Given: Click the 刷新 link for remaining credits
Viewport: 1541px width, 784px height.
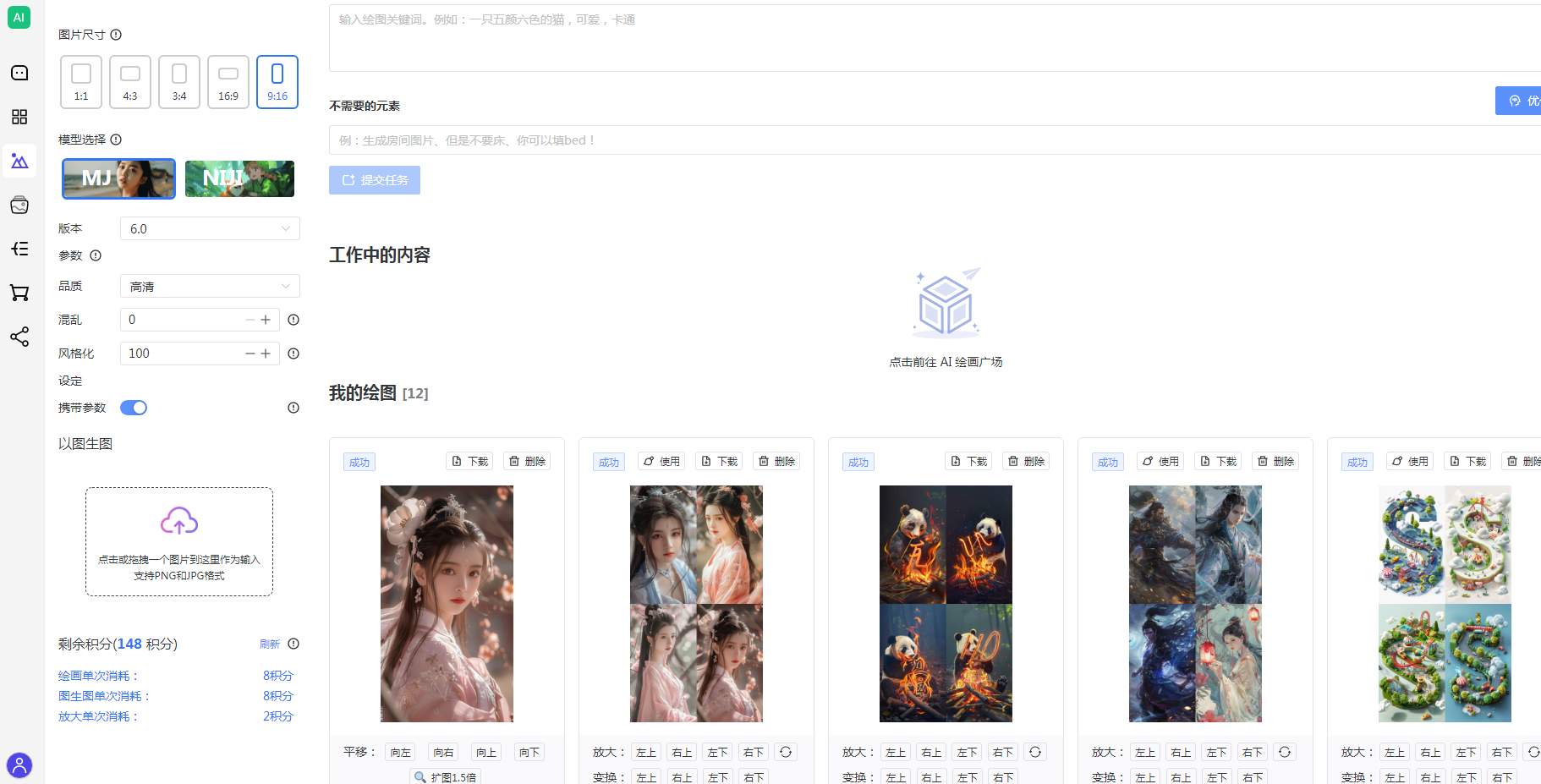Looking at the screenshot, I should pyautogui.click(x=270, y=644).
